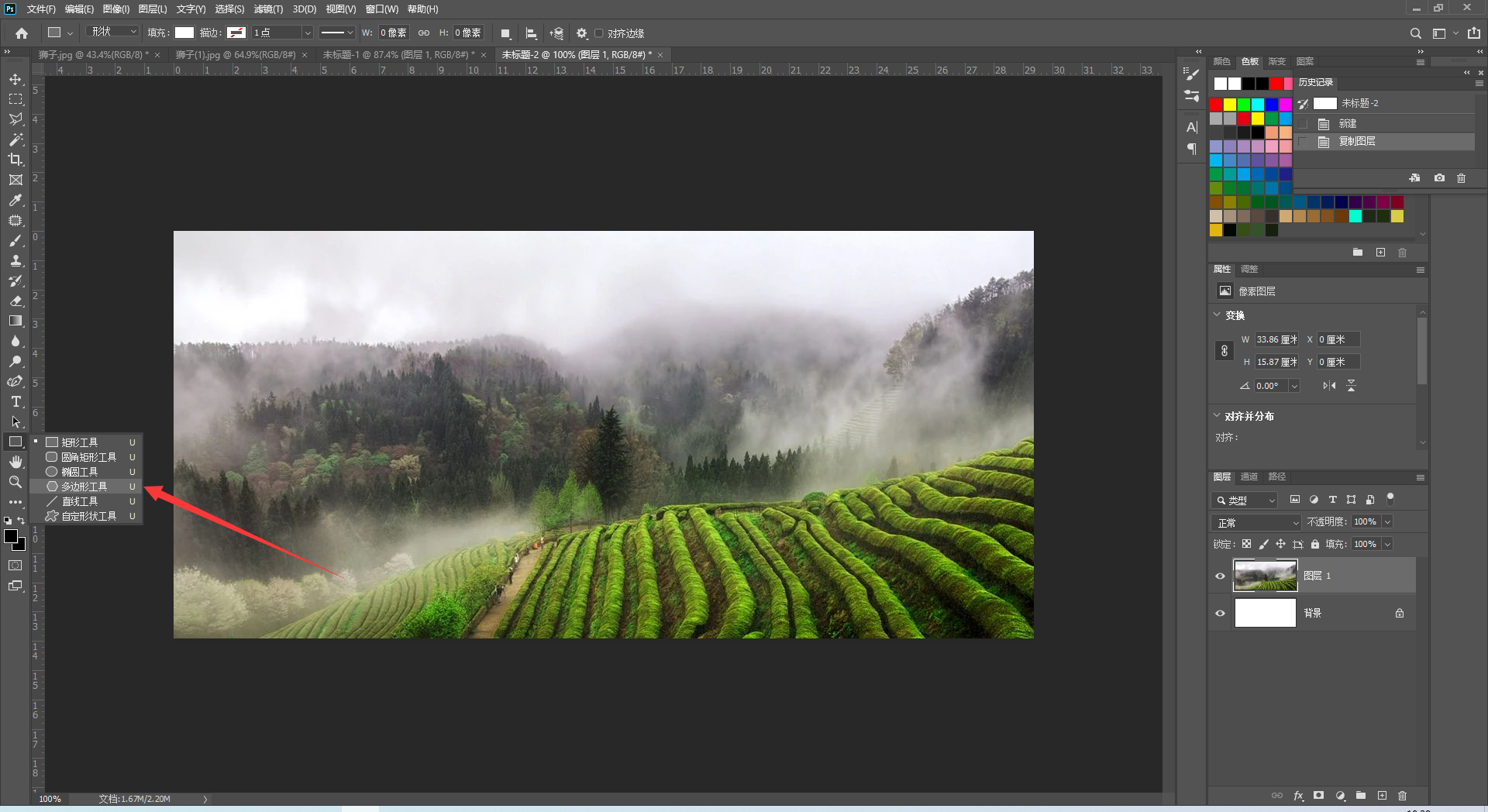Viewport: 1488px width, 812px height.
Task: Toggle link between W and H in options bar
Action: [x=423, y=33]
